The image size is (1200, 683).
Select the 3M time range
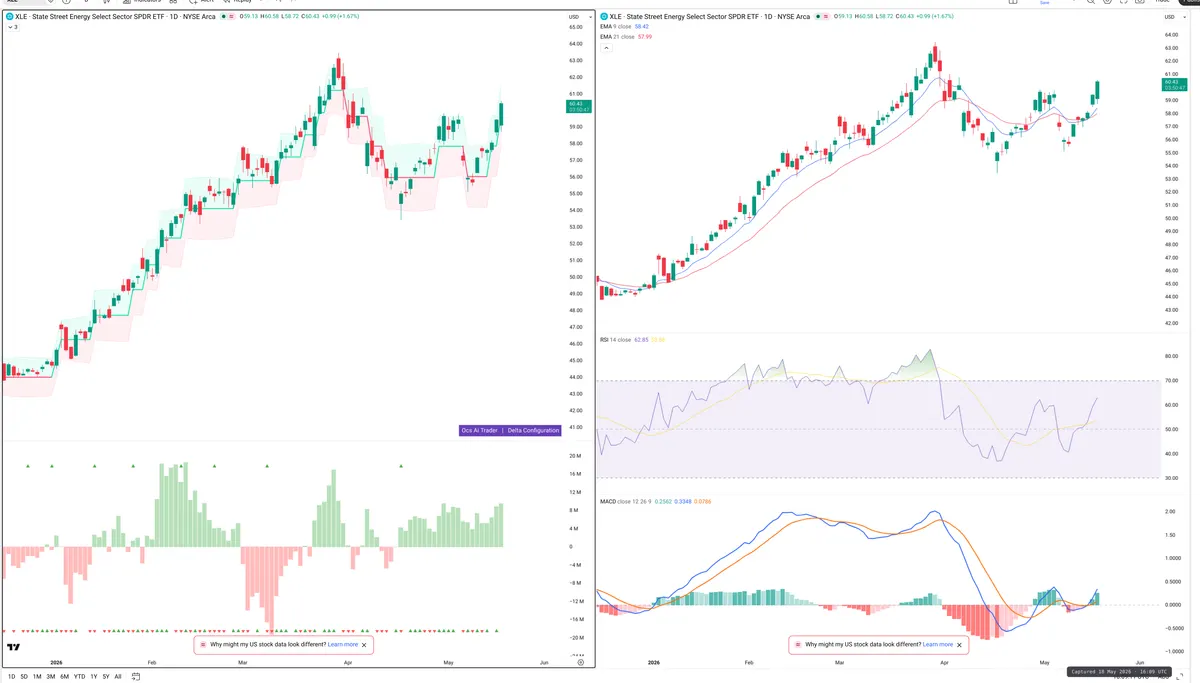(x=50, y=677)
